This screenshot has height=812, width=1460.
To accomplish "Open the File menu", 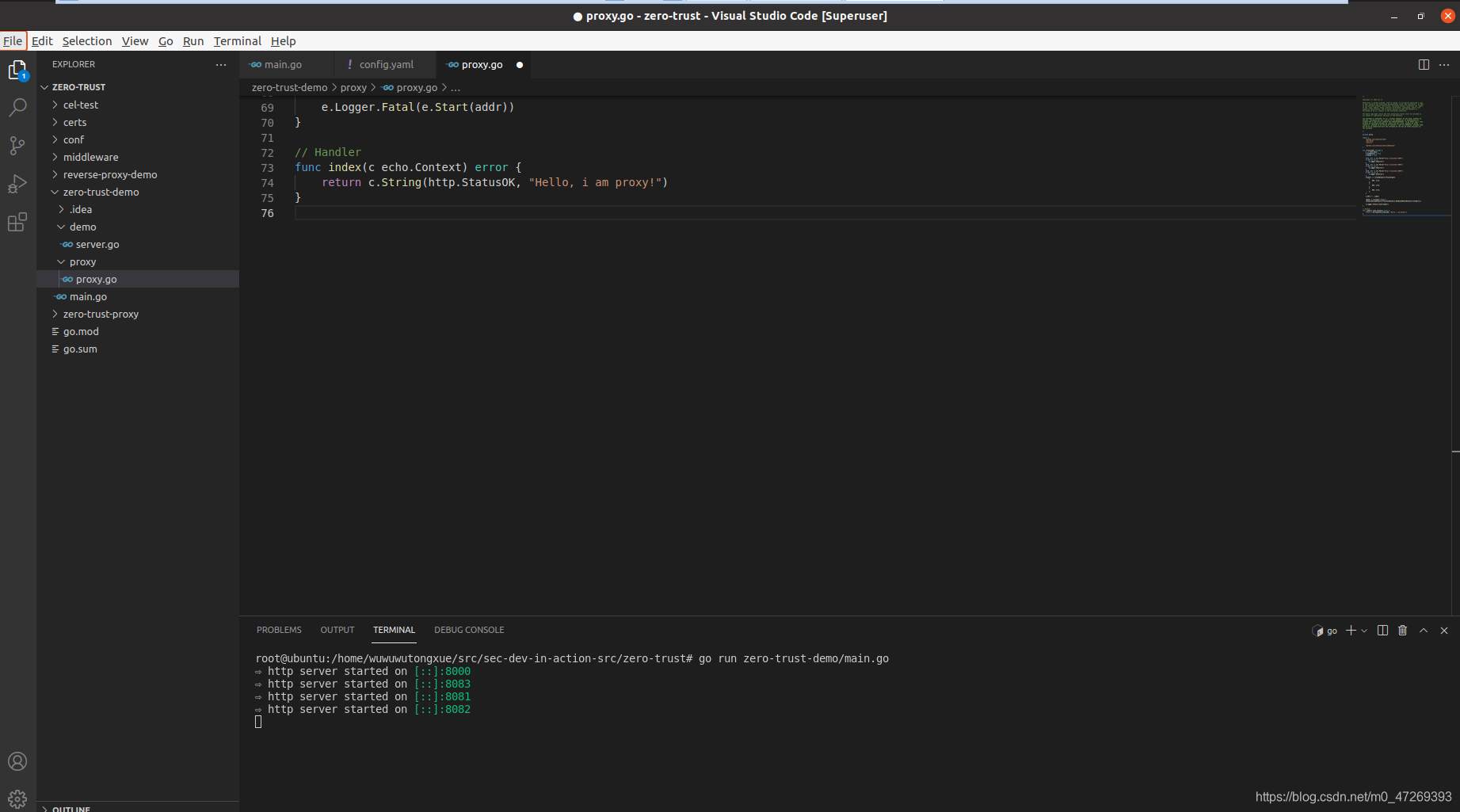I will 13,41.
